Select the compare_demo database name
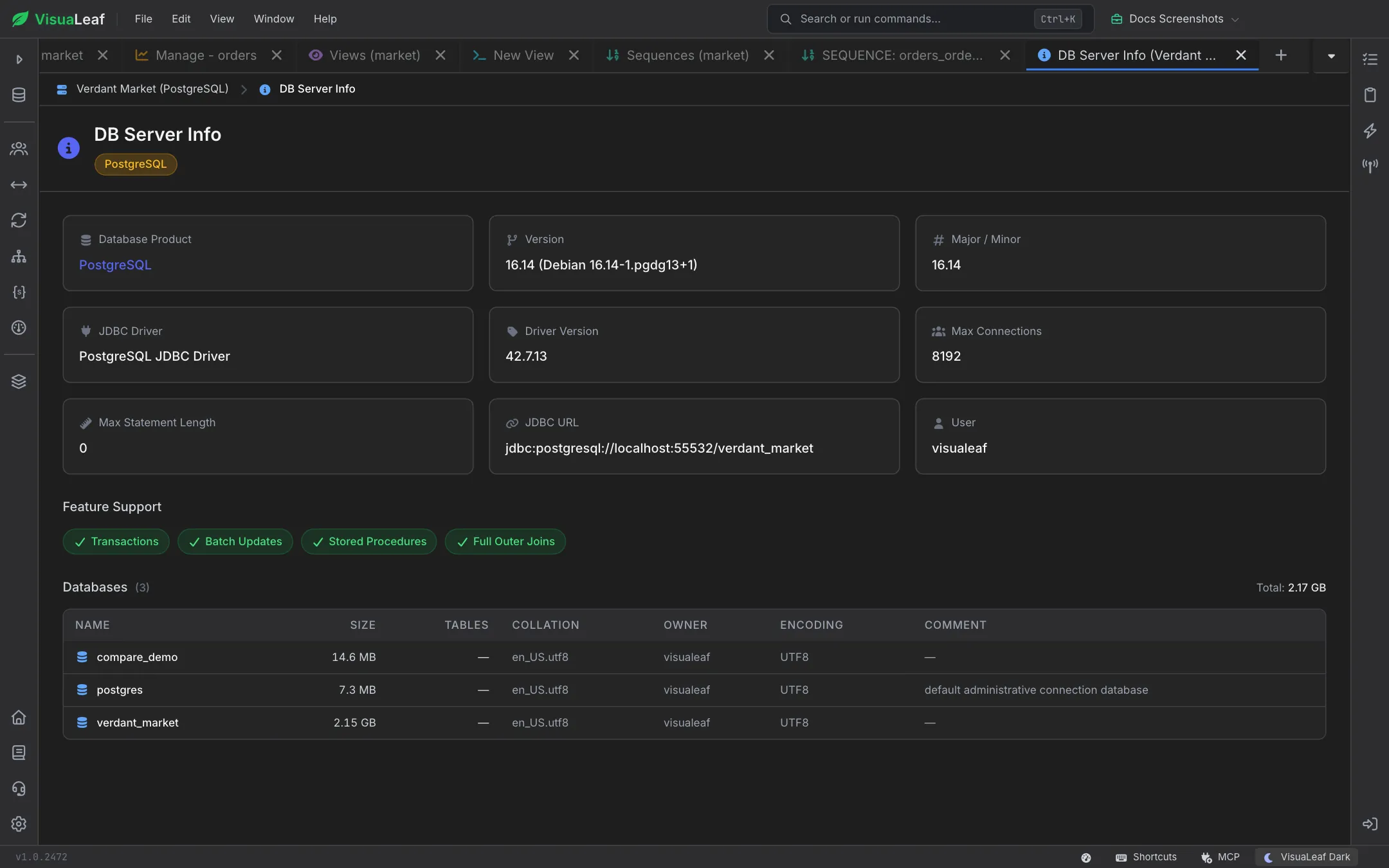Screen dimensions: 1389x868 [137, 657]
